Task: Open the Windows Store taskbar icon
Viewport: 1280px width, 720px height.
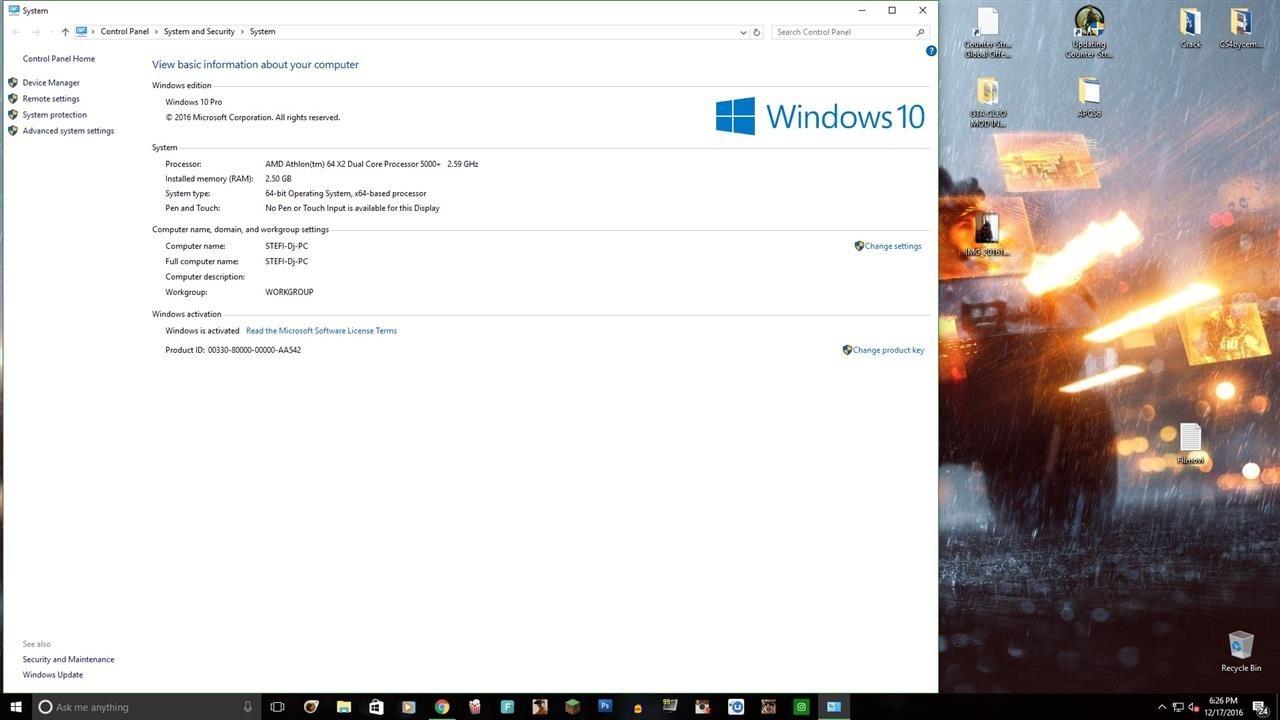Action: click(376, 707)
